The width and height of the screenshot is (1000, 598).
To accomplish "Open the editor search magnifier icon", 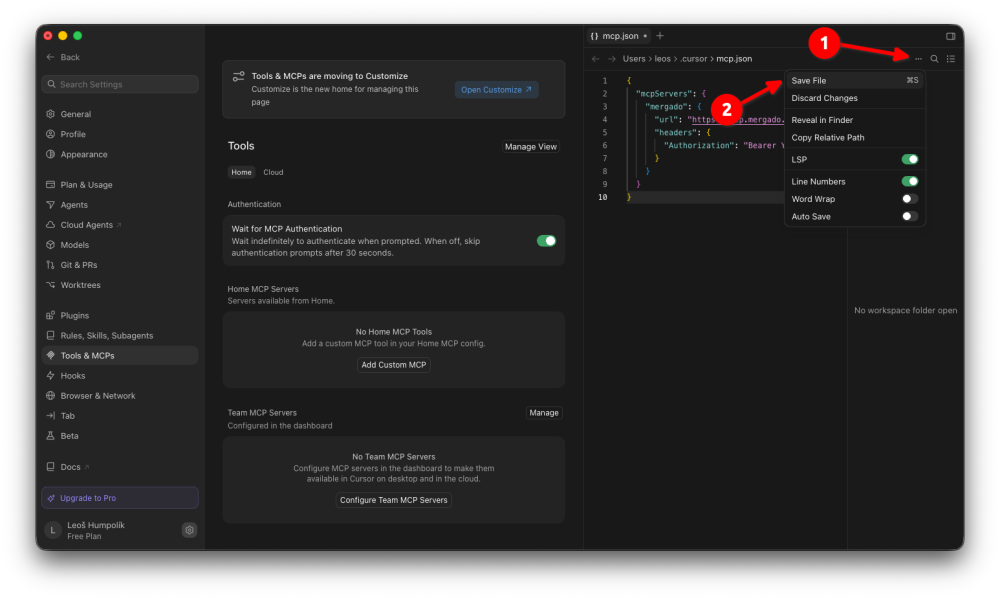I will 934,59.
